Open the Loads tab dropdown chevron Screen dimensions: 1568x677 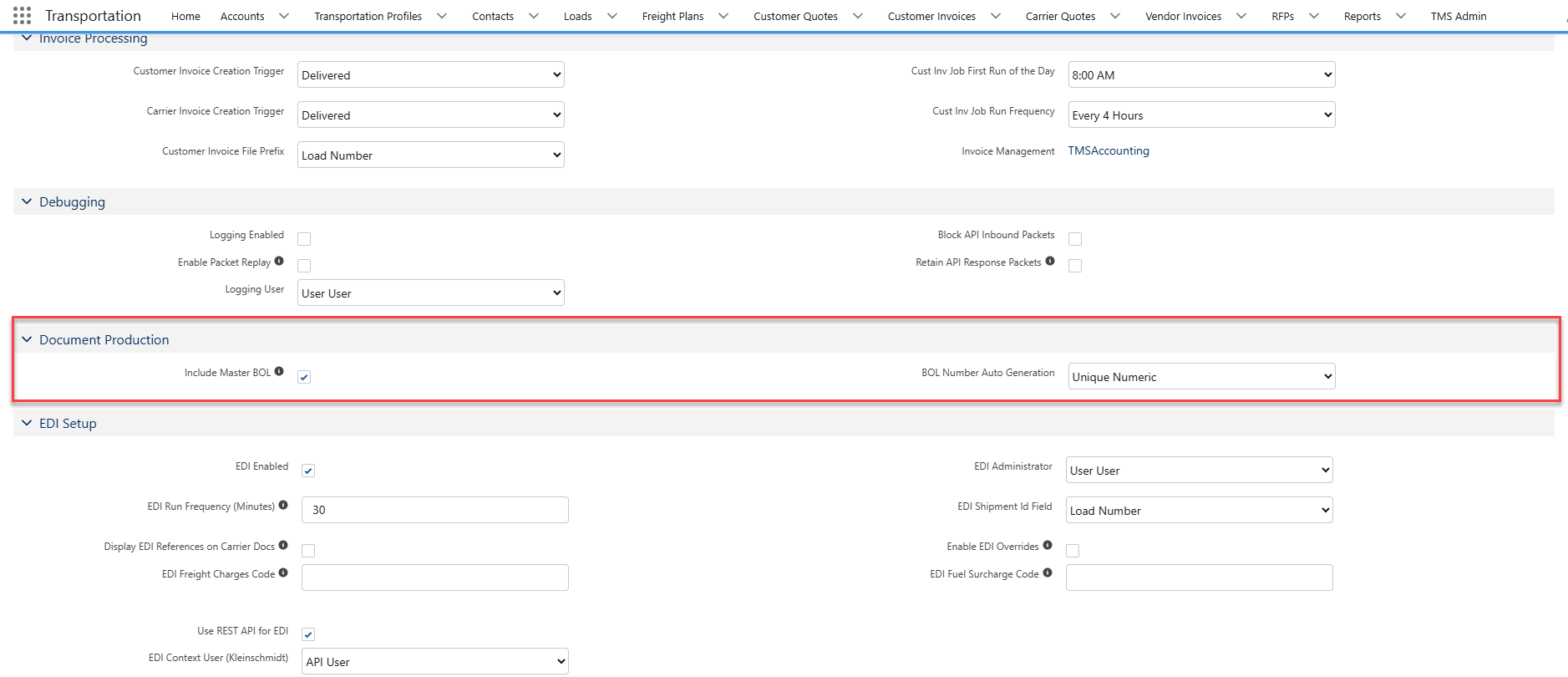[612, 16]
